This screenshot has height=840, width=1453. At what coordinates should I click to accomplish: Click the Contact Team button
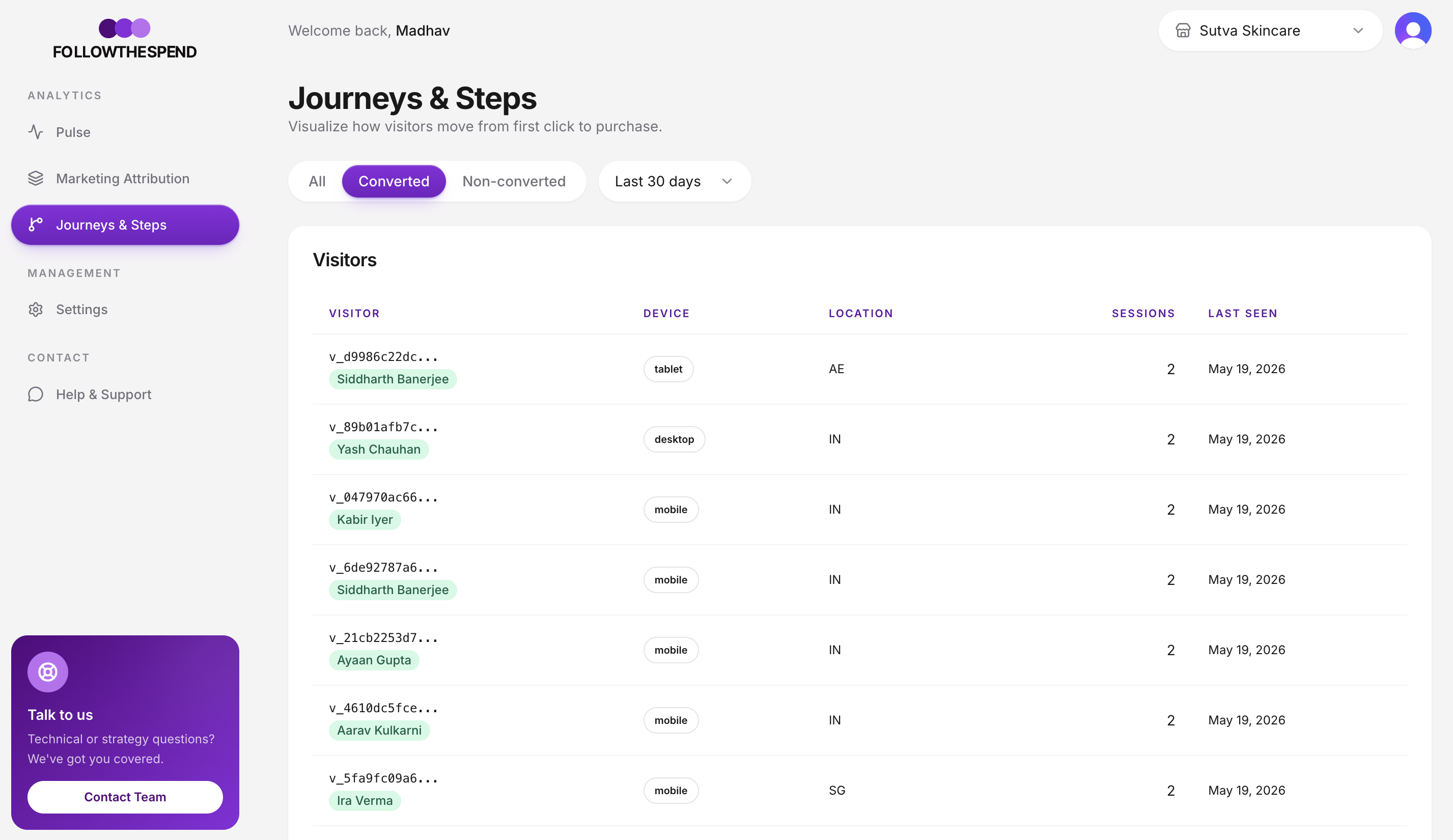pyautogui.click(x=125, y=797)
